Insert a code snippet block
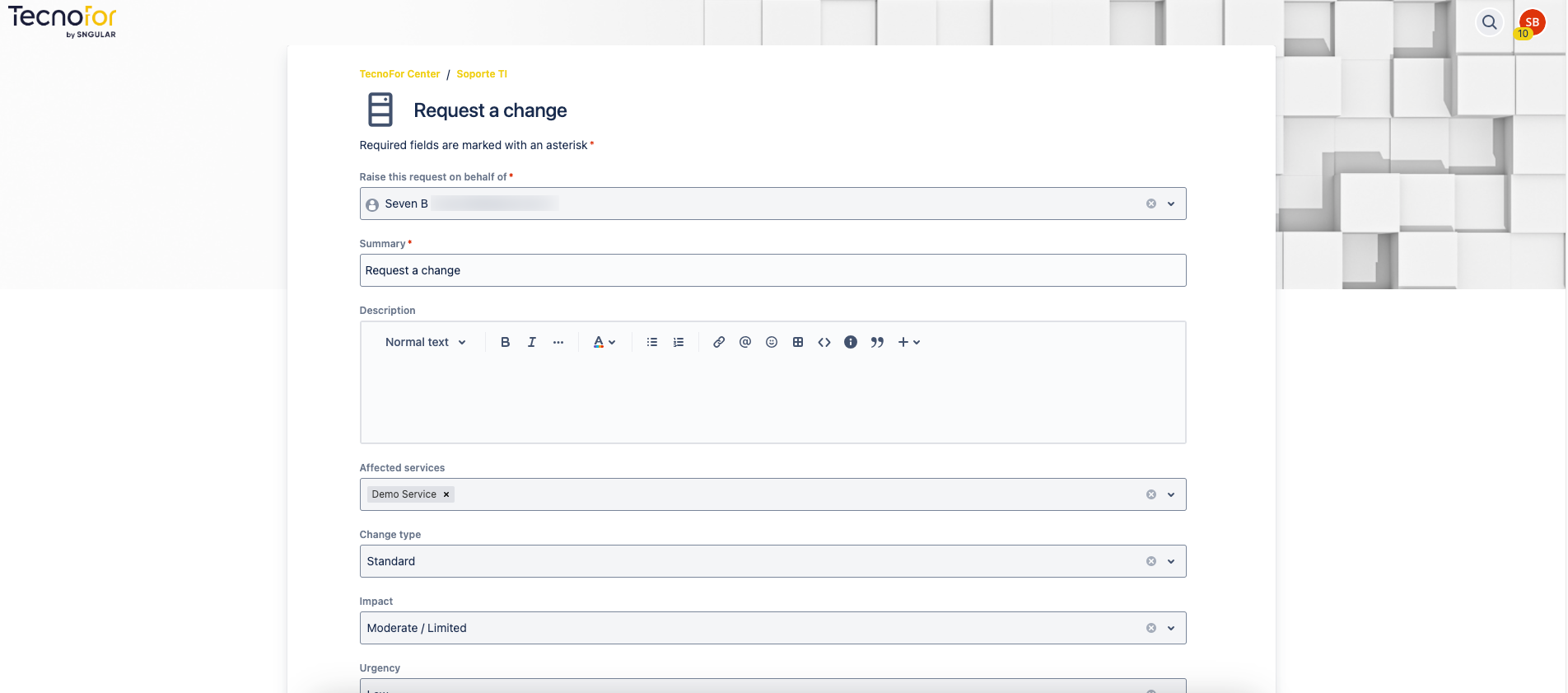1568x693 pixels. pyautogui.click(x=824, y=342)
